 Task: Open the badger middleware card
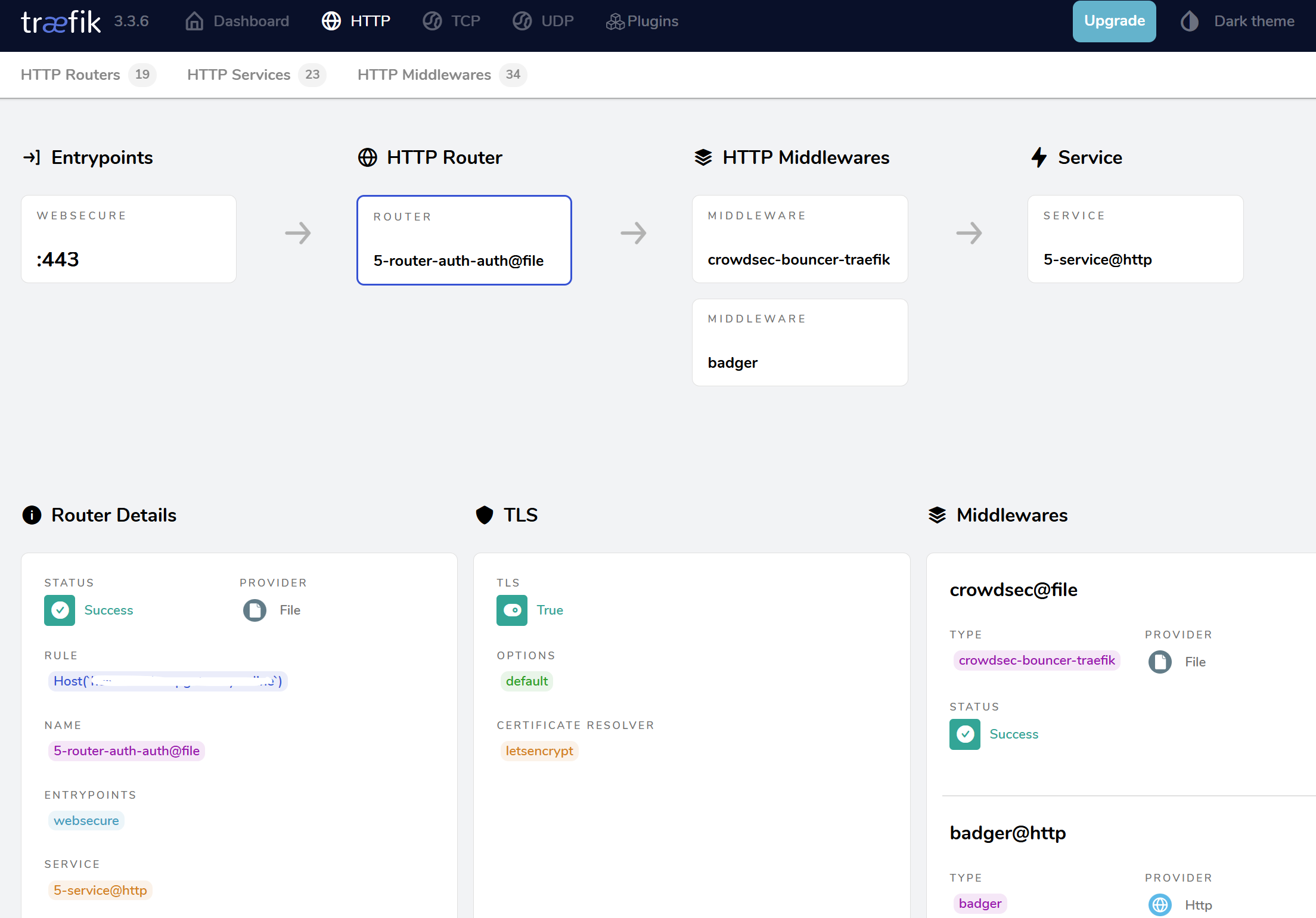pos(800,342)
